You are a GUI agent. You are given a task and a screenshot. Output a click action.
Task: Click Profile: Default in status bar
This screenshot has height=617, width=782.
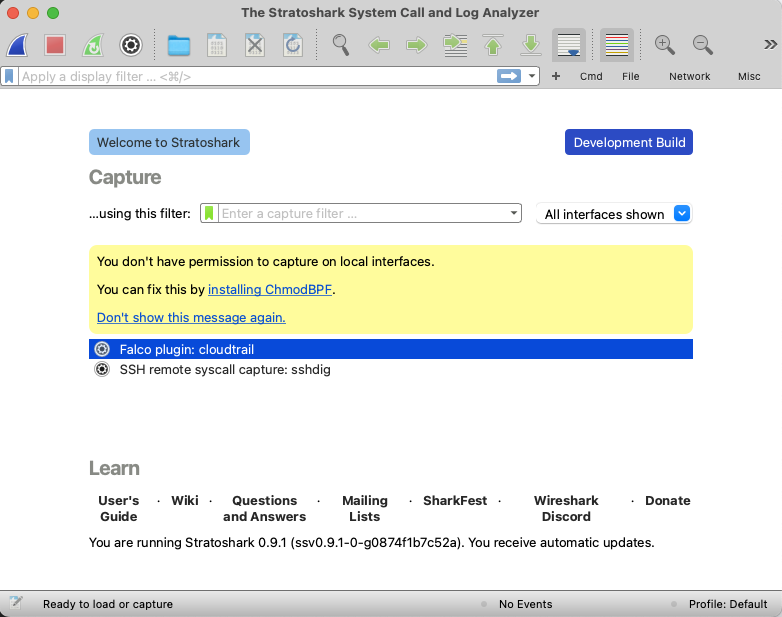(728, 604)
